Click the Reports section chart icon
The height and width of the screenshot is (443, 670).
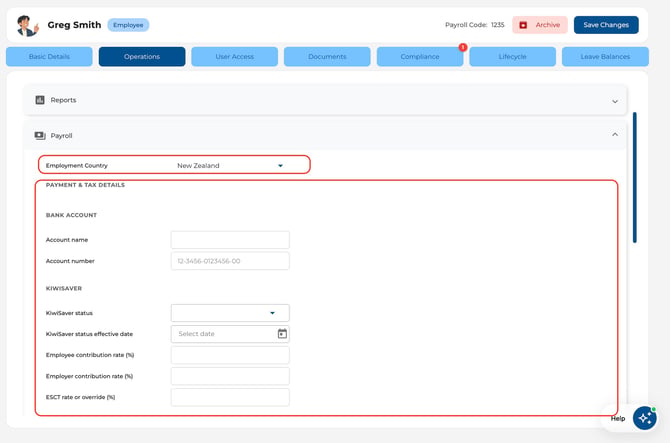tap(40, 100)
